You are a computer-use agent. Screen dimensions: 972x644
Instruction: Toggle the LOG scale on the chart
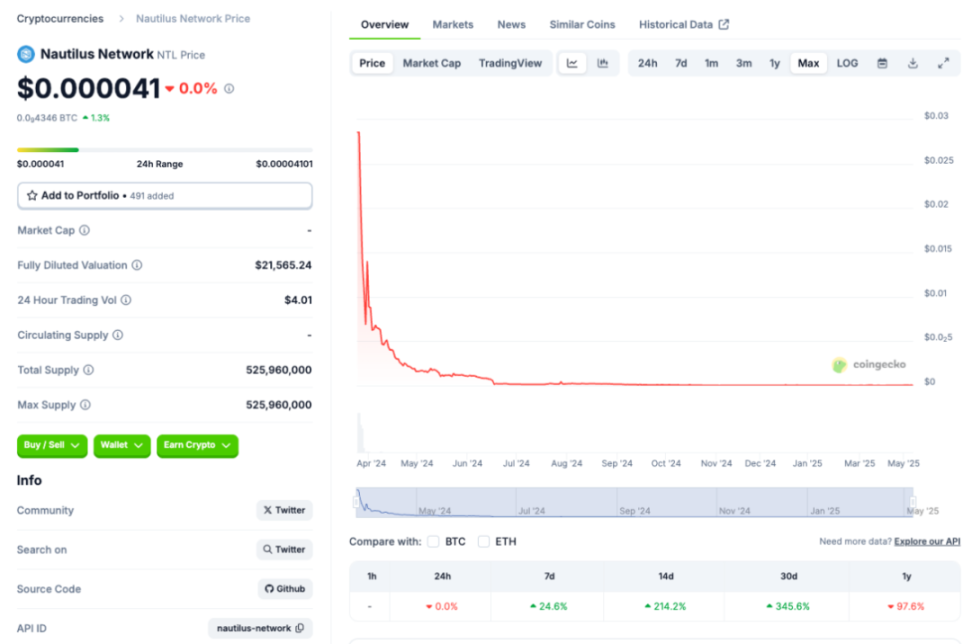[847, 63]
